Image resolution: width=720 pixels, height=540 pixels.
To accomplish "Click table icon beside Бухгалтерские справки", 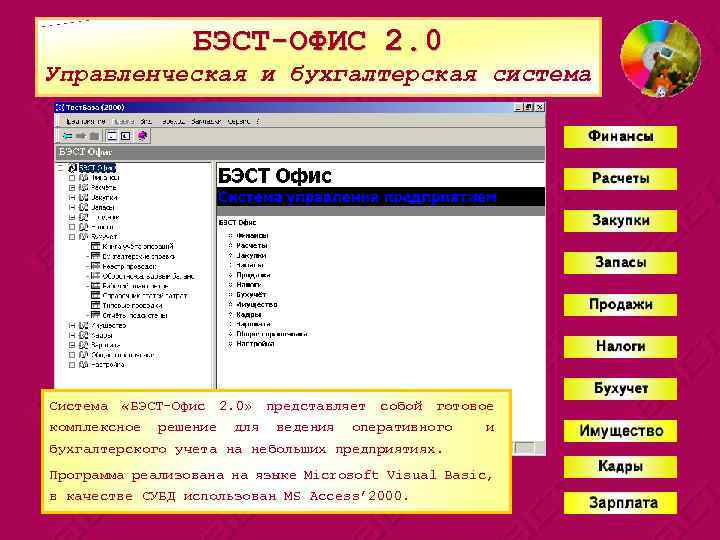I will tap(95, 256).
